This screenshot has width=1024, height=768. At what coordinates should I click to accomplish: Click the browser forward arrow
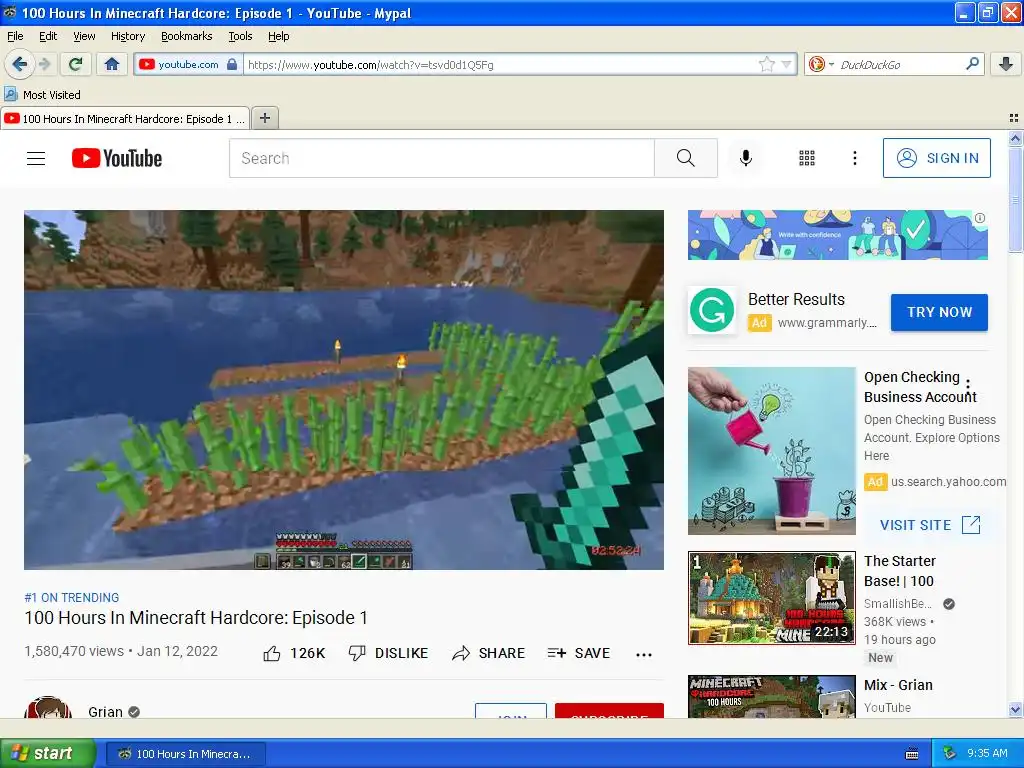(44, 64)
